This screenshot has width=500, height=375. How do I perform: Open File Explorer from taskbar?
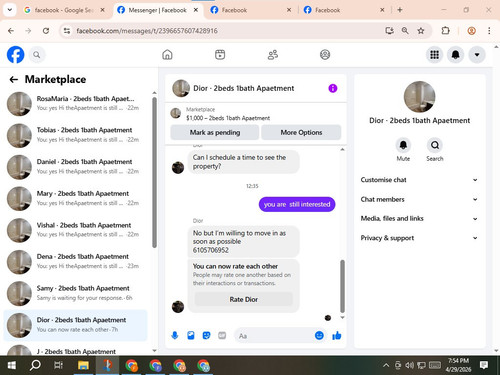point(83,366)
